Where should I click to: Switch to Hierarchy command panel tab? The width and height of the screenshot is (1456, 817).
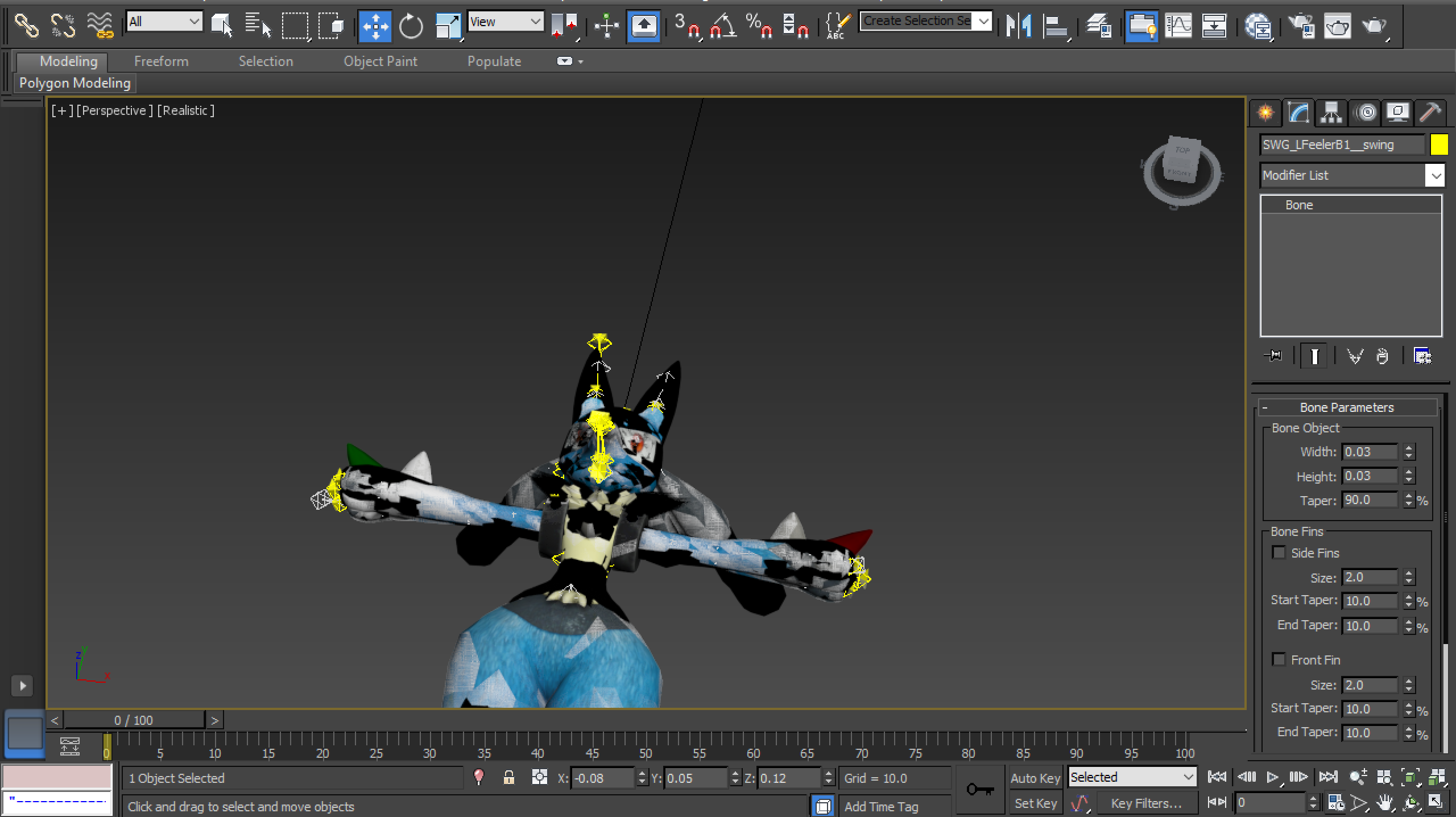(1331, 113)
